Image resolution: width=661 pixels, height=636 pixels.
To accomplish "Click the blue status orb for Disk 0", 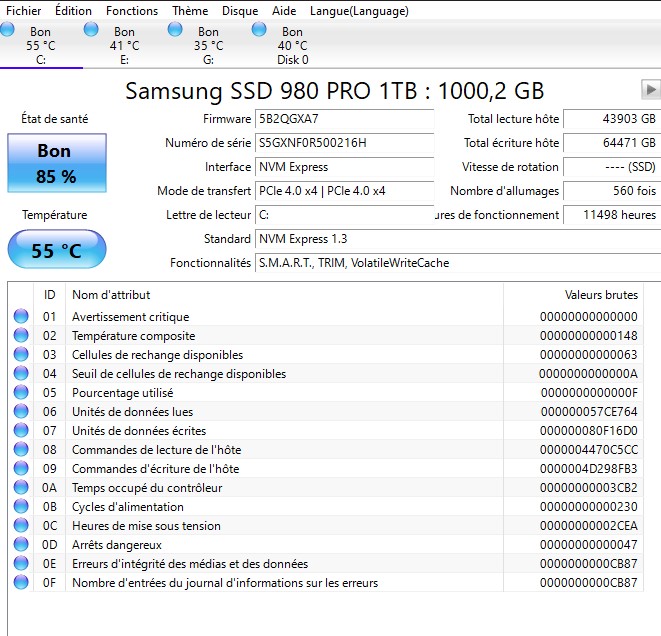I will [259, 30].
